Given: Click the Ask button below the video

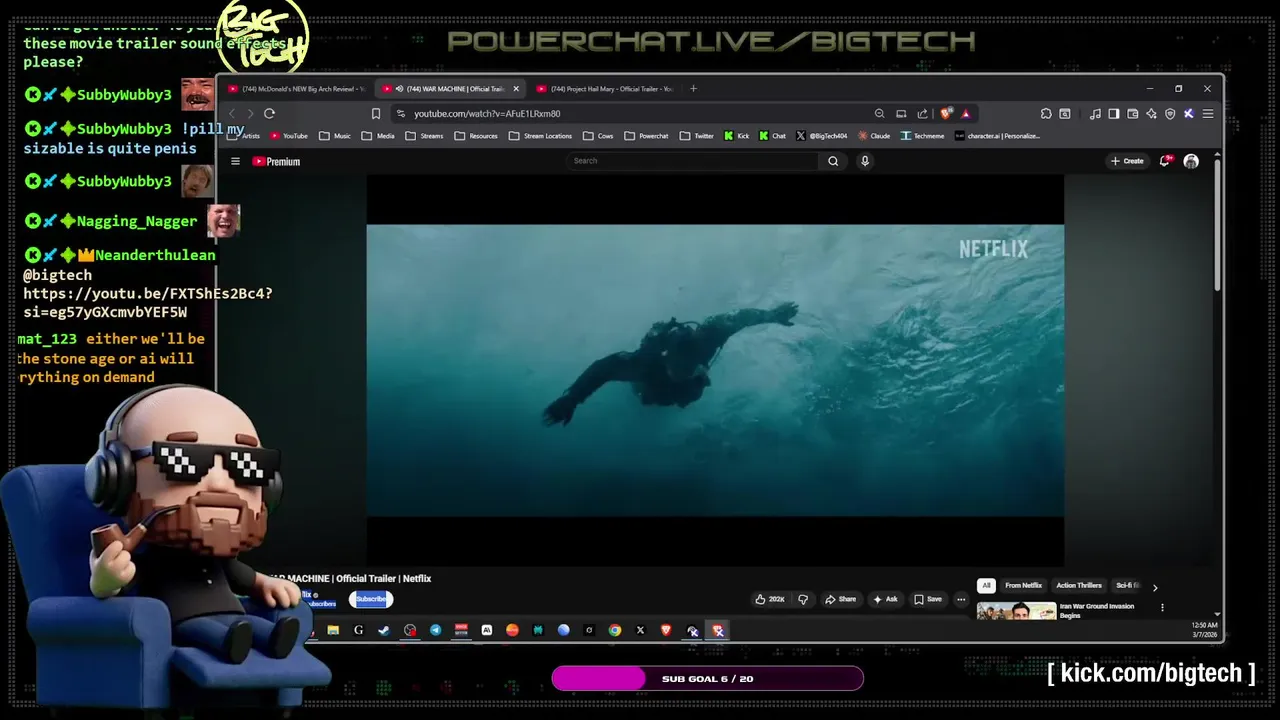Looking at the screenshot, I should click(x=885, y=599).
